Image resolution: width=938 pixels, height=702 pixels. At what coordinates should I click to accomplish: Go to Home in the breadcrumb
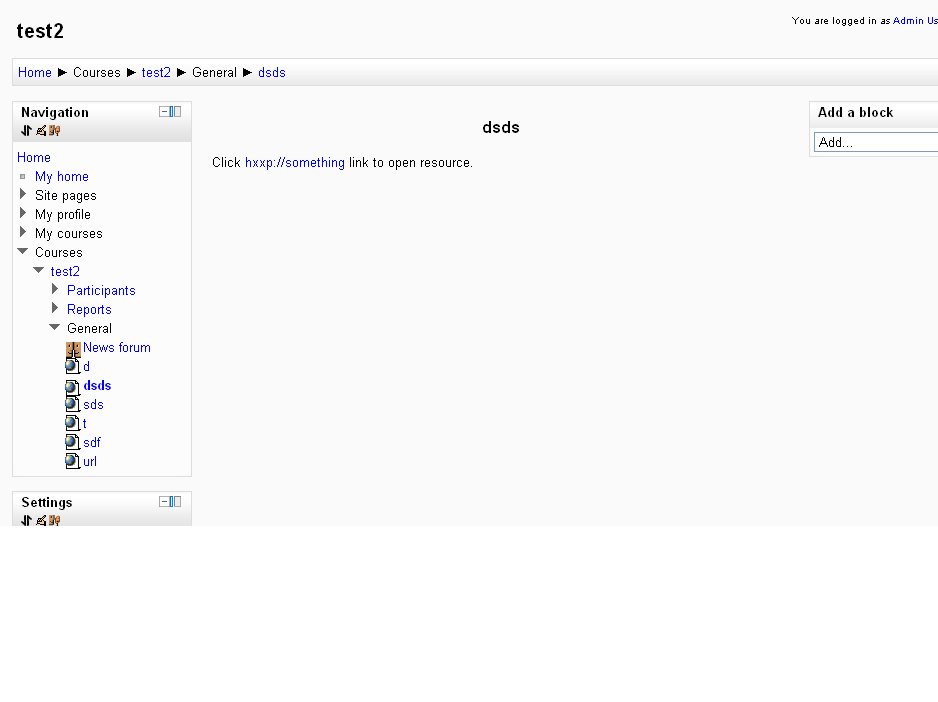click(x=35, y=72)
